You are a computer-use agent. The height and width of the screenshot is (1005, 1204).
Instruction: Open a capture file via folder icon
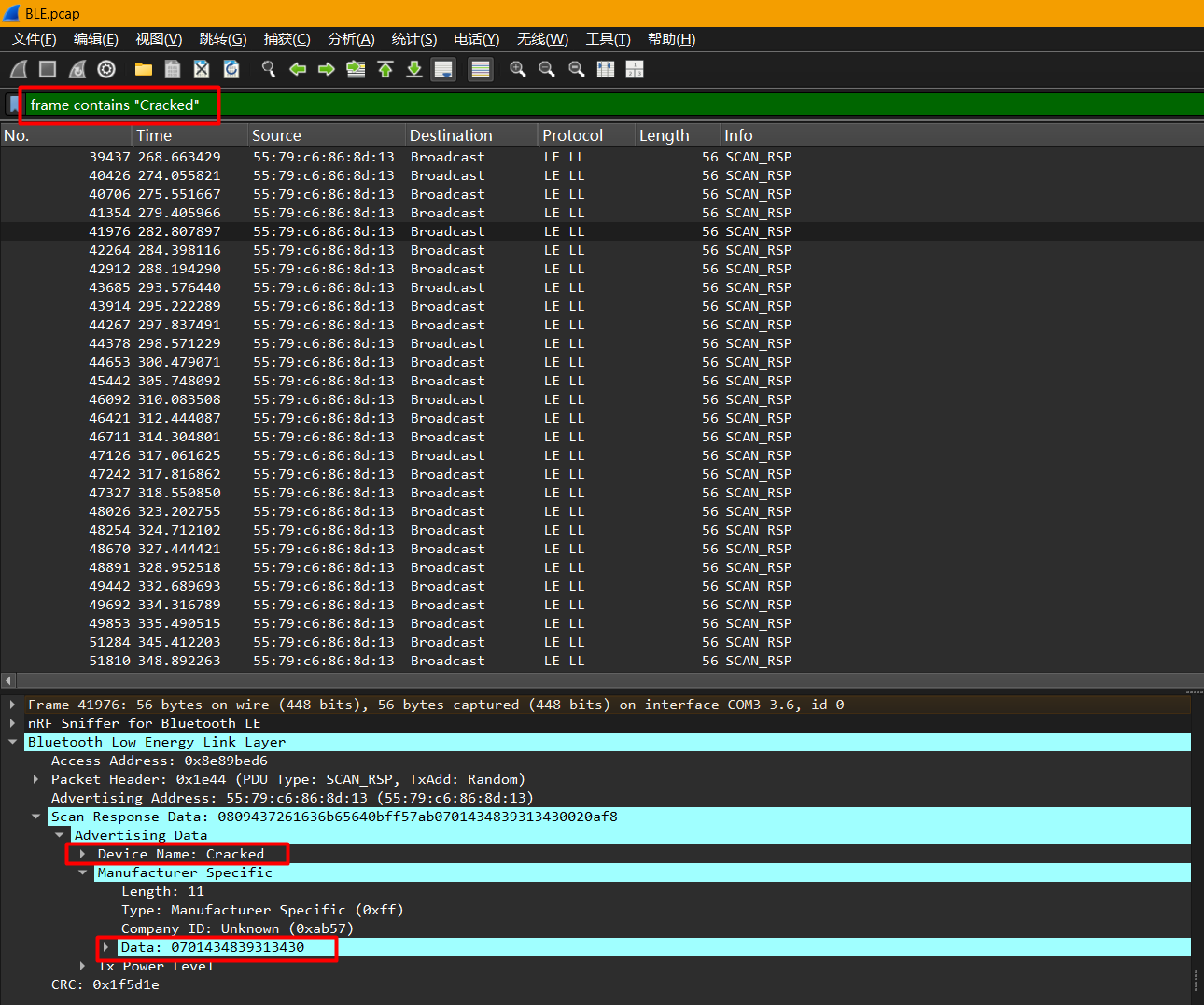point(143,69)
